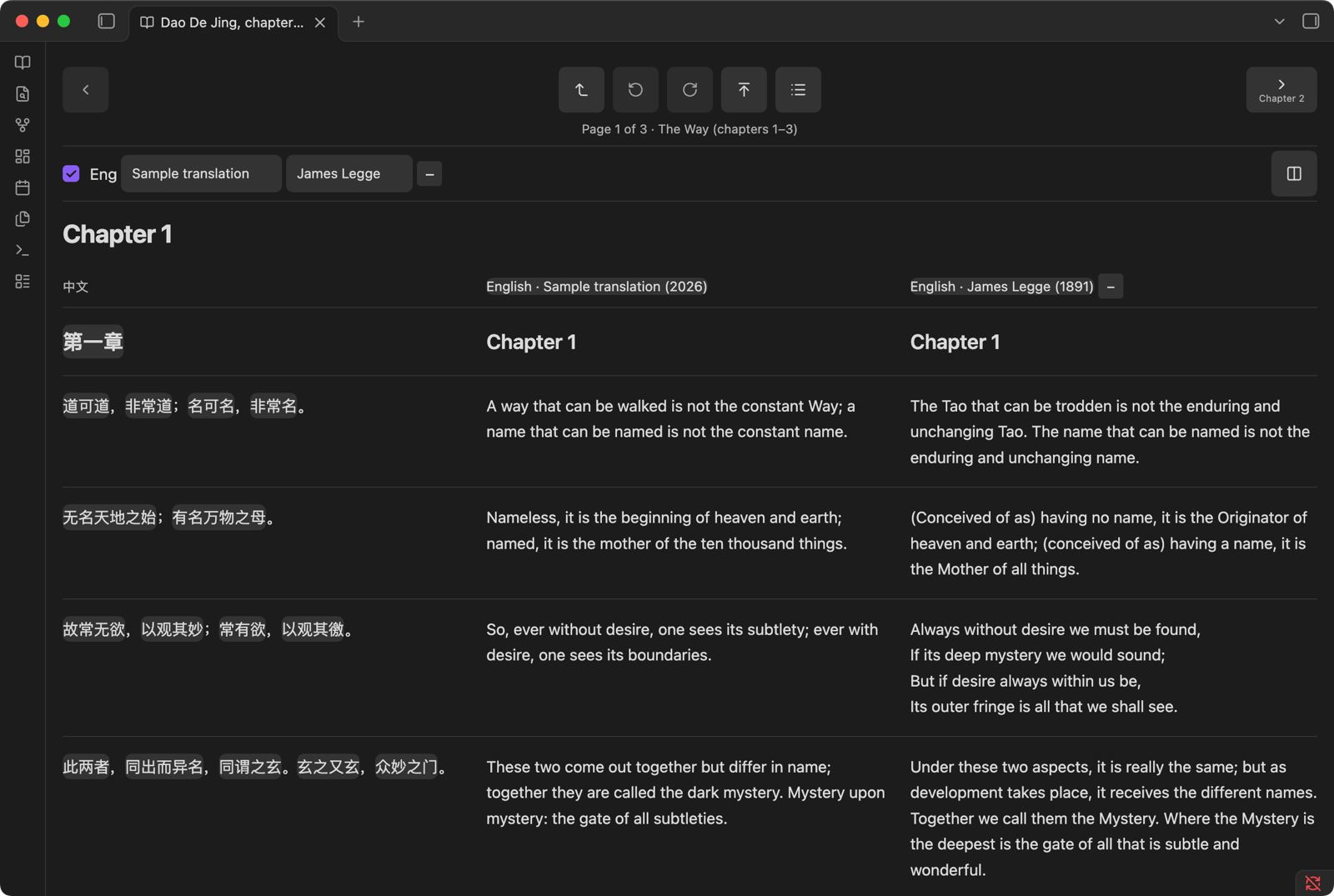Image resolution: width=1334 pixels, height=896 pixels.
Task: Click the word 非常名
Action: point(273,406)
